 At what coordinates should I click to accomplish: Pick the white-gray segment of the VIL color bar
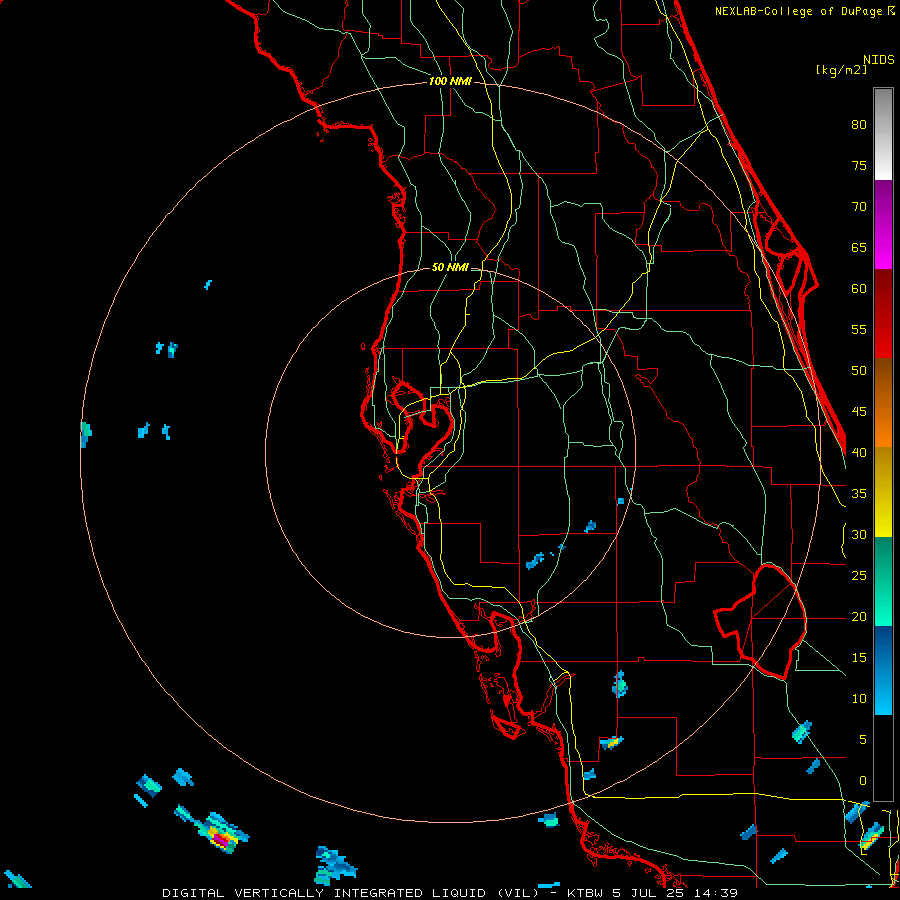pyautogui.click(x=883, y=134)
